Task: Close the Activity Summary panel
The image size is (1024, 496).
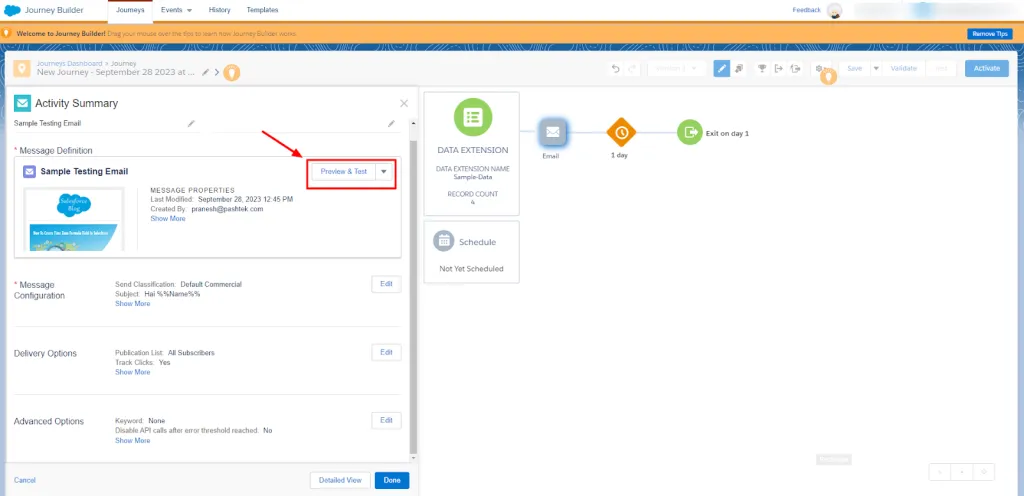Action: 404,103
